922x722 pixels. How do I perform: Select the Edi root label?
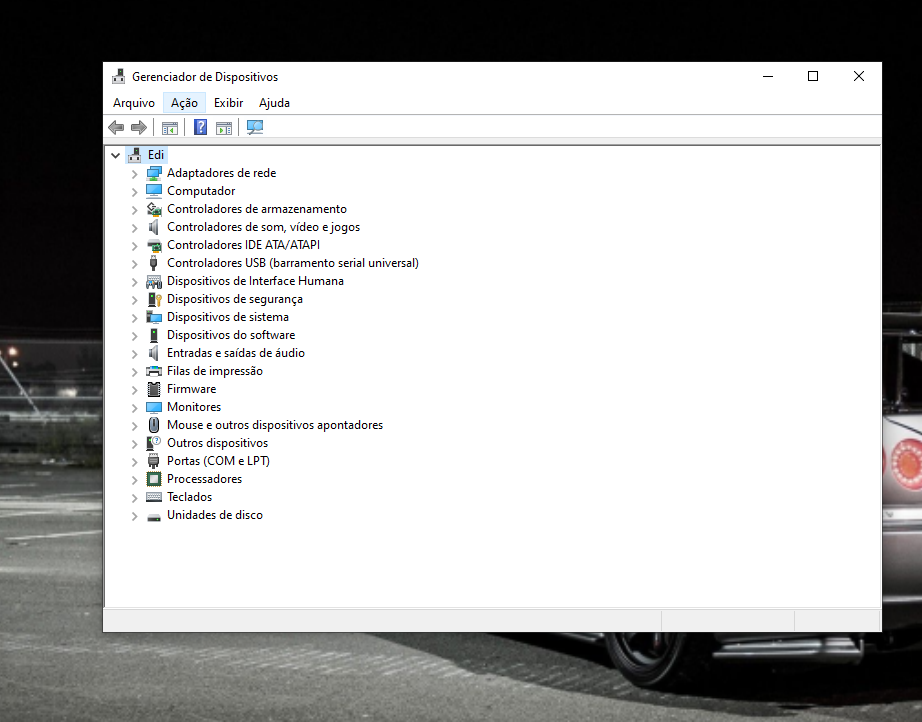pyautogui.click(x=156, y=155)
